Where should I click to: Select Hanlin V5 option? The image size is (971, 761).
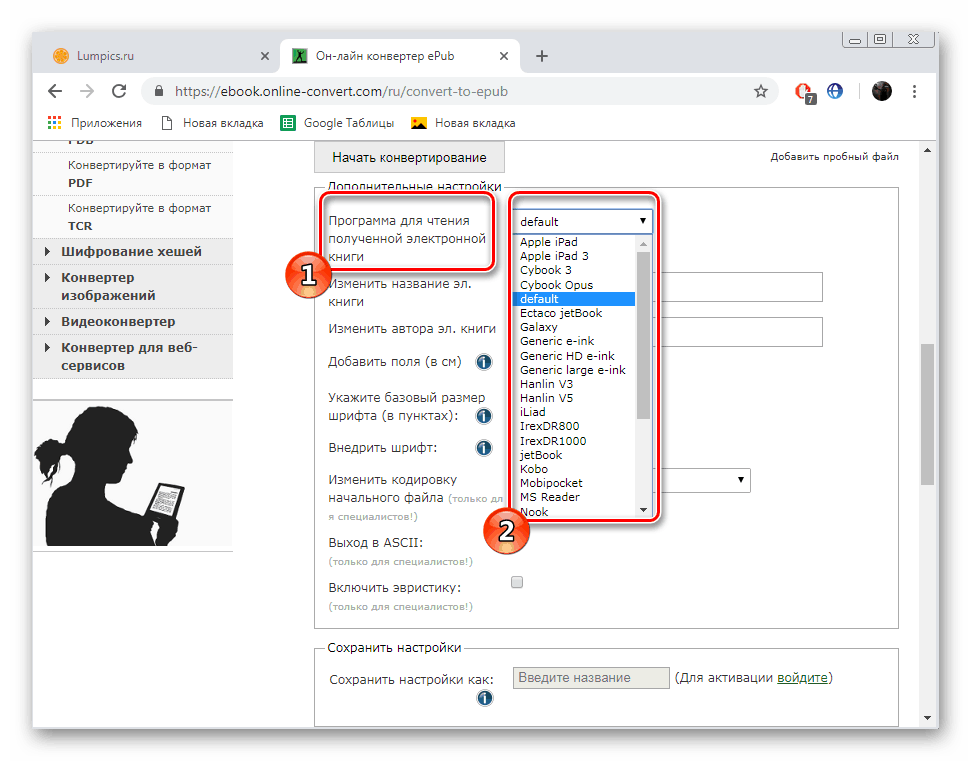pos(574,398)
